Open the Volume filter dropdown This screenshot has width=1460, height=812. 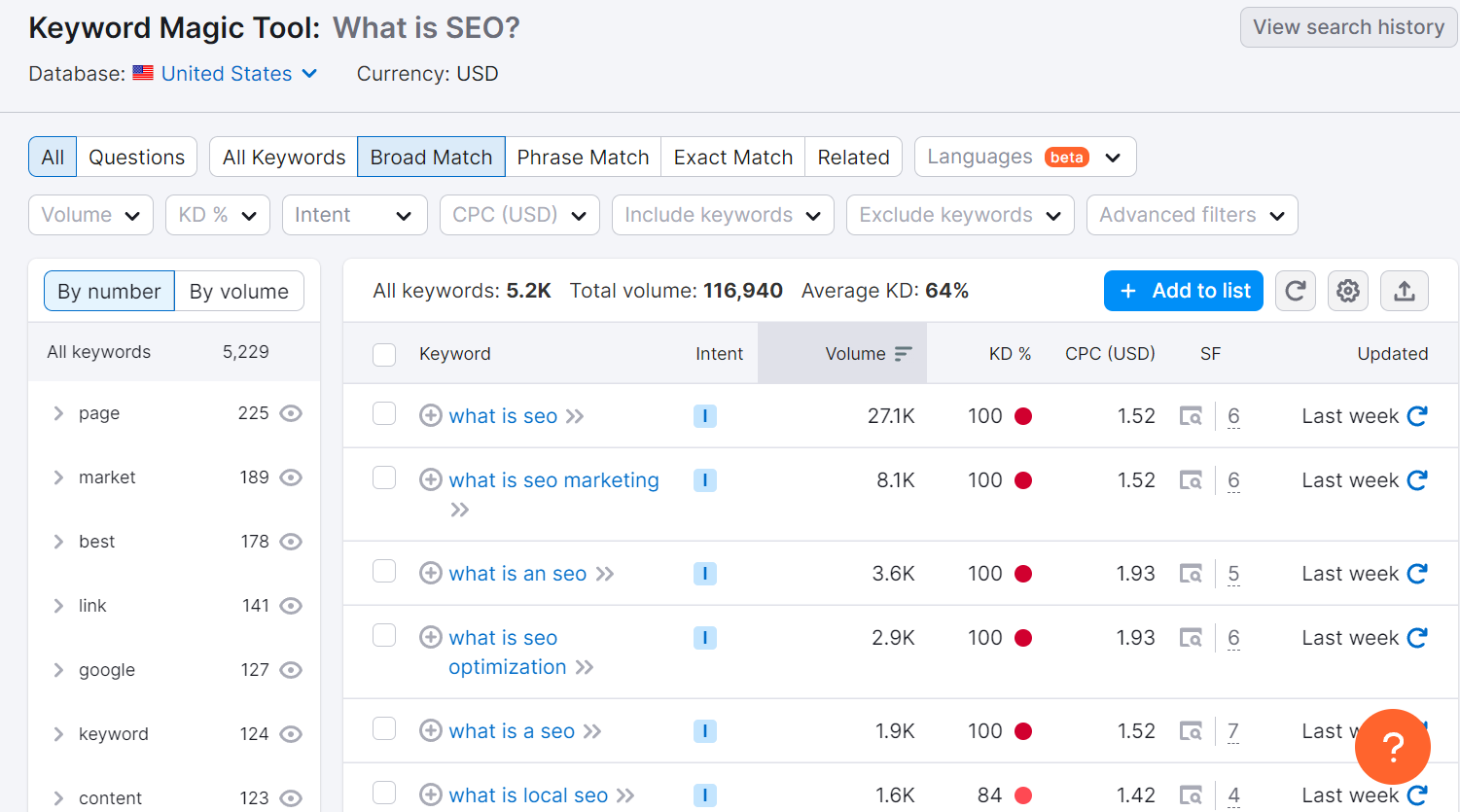coord(91,215)
